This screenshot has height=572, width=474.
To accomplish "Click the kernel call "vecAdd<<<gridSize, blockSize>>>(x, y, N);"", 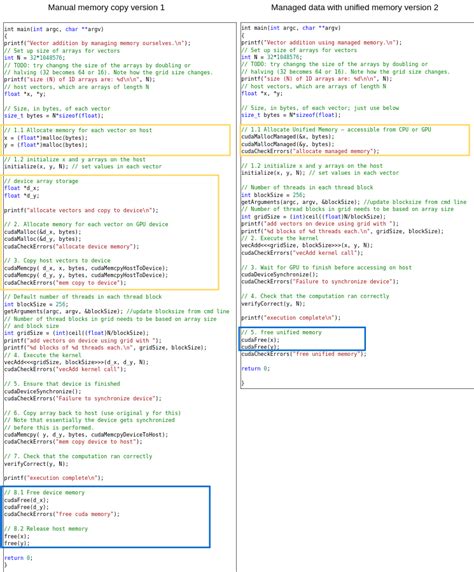I will [307, 245].
